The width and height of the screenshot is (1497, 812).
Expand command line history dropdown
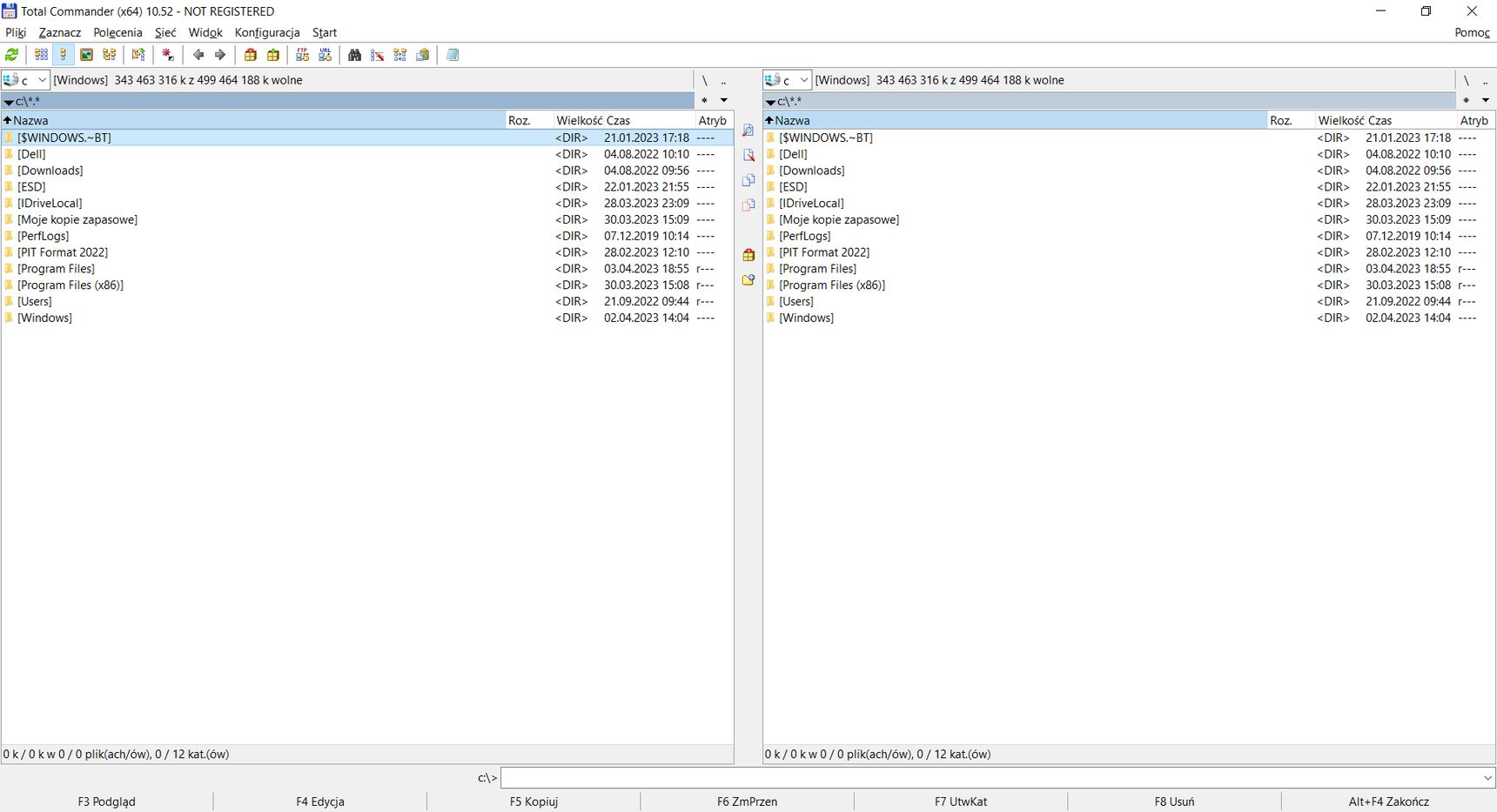pos(1487,778)
